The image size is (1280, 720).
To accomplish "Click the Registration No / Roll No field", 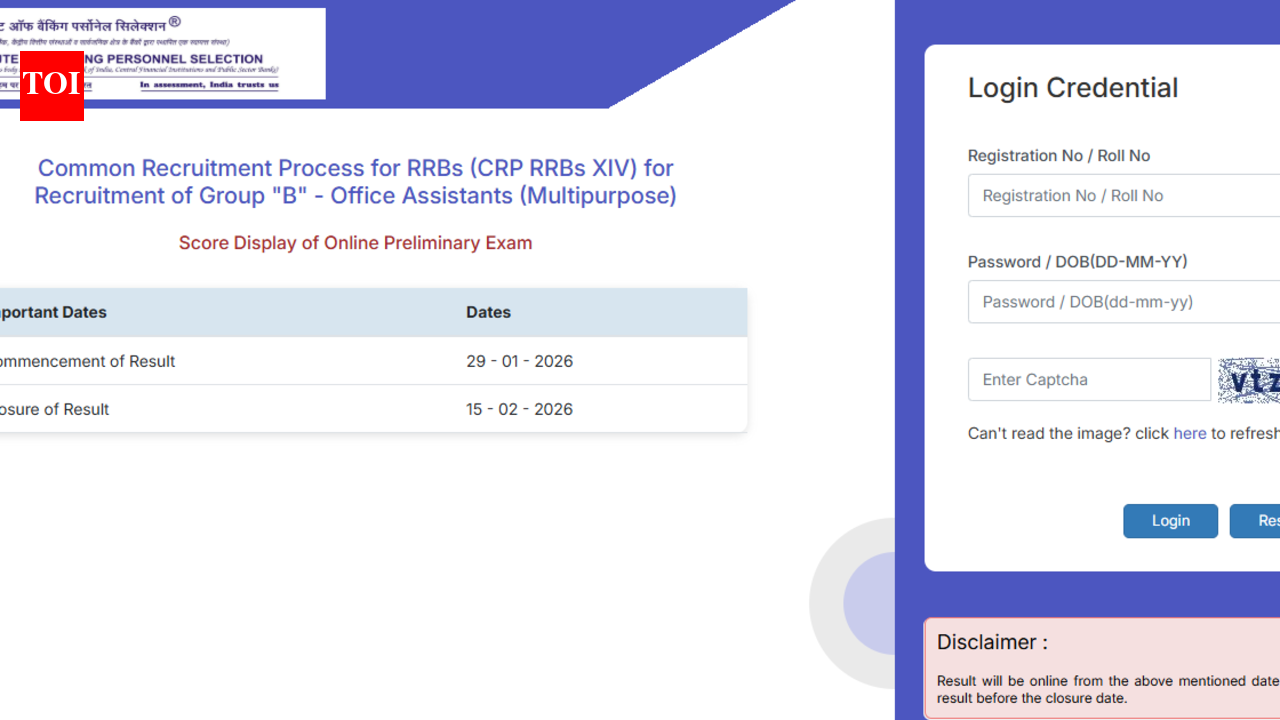I will click(x=1124, y=196).
